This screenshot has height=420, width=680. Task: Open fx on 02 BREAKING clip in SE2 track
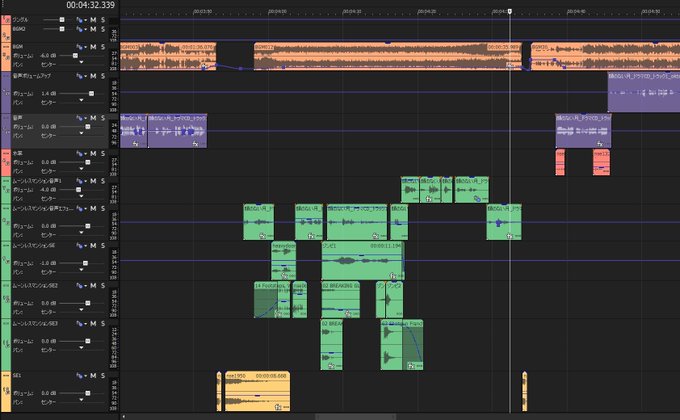click(348, 313)
